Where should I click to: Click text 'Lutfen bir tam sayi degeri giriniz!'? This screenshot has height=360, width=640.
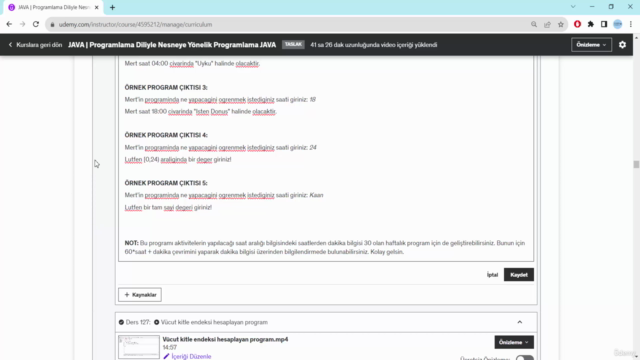168,207
